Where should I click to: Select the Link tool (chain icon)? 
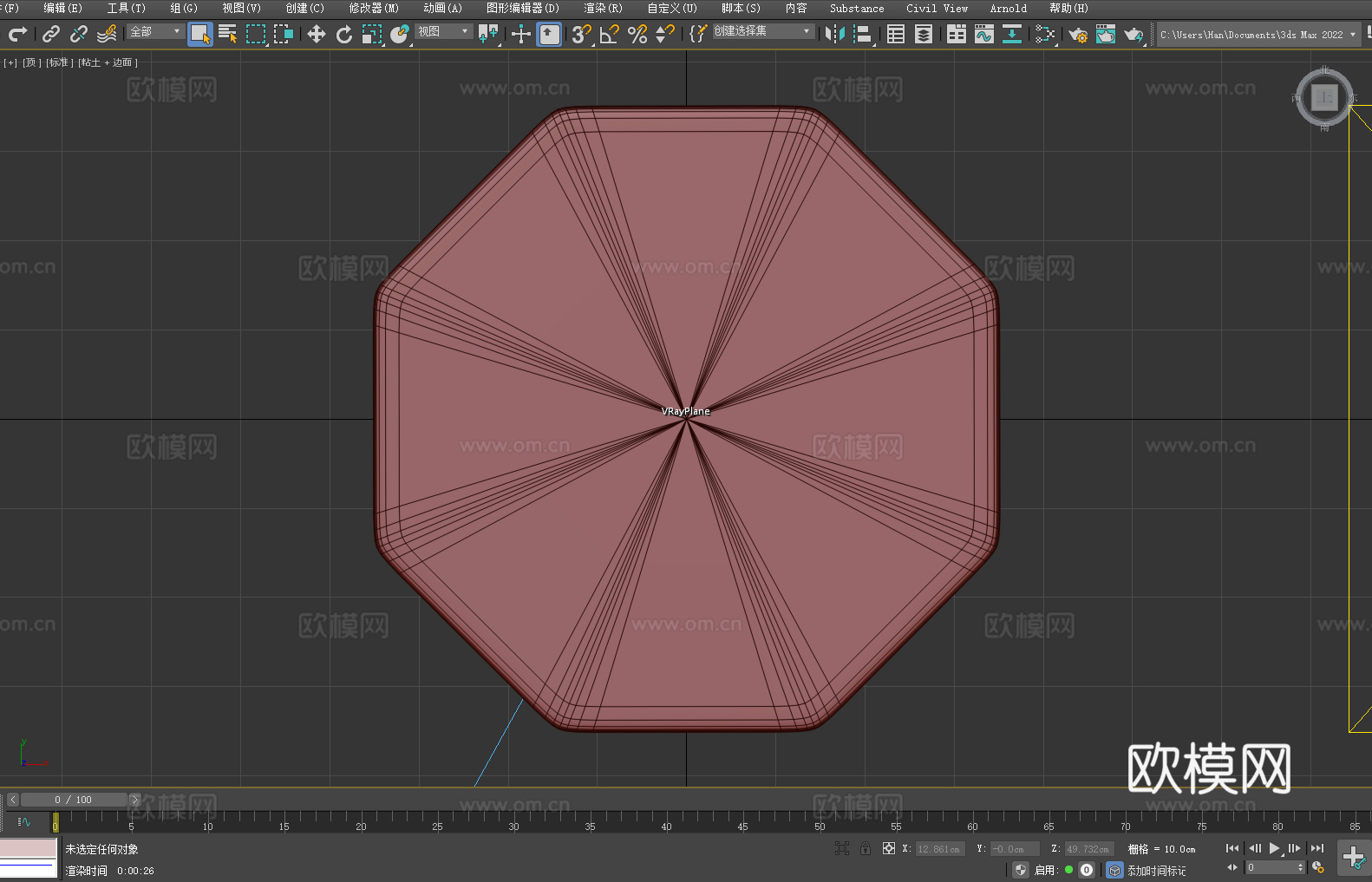51,34
